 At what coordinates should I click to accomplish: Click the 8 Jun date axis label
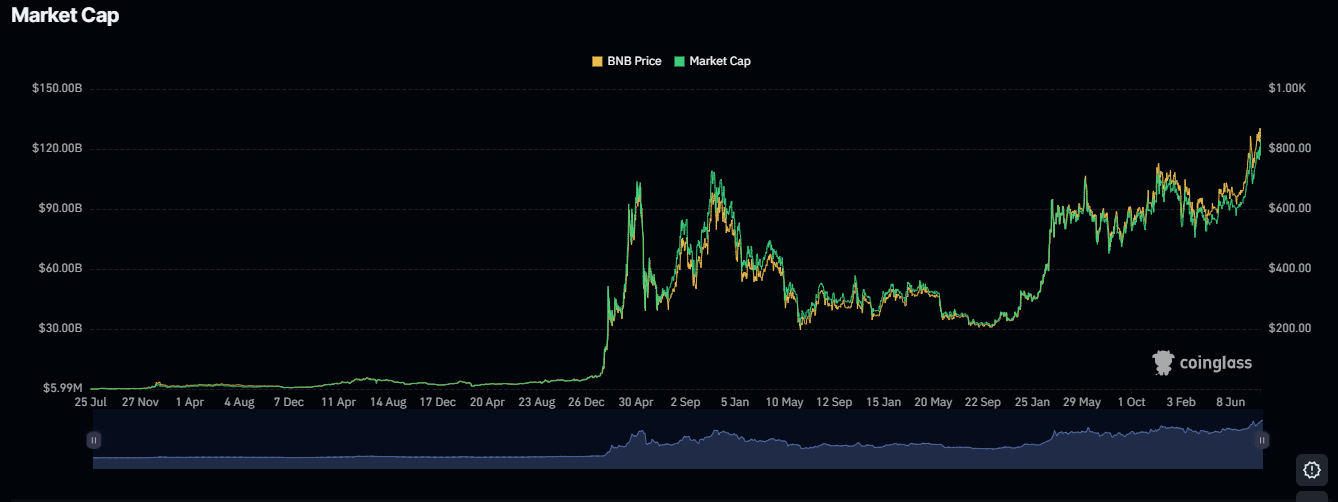(1229, 402)
